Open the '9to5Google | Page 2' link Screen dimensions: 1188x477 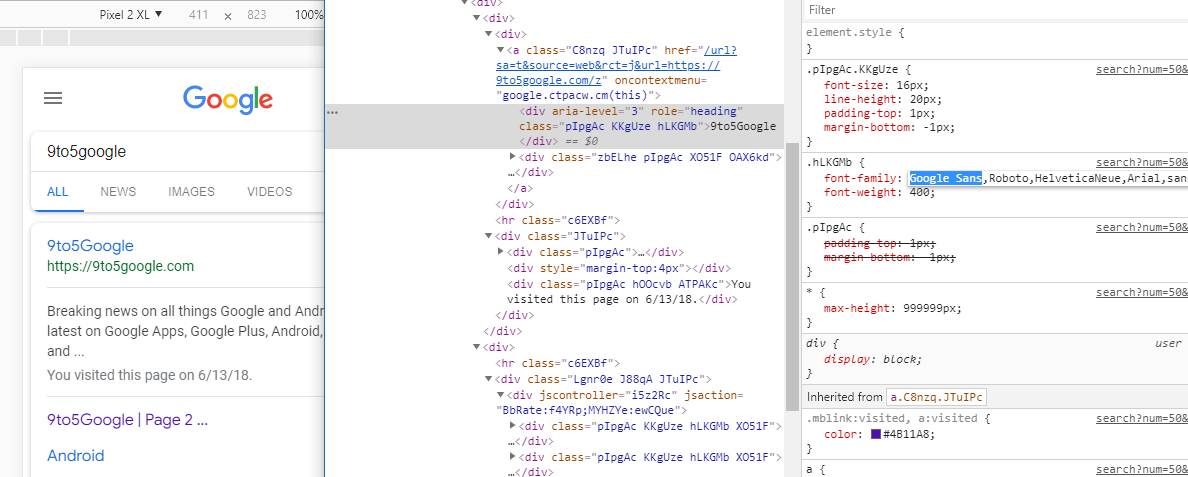point(127,420)
